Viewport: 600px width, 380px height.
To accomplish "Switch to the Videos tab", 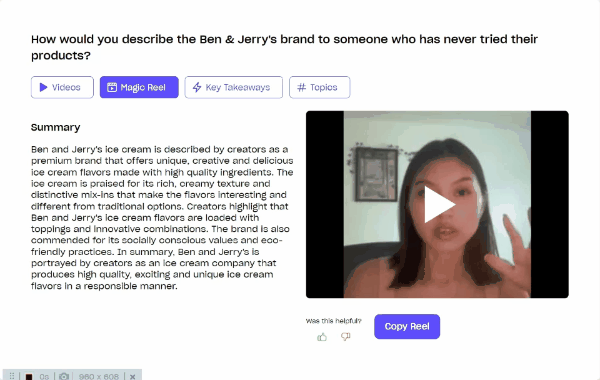I will (62, 87).
